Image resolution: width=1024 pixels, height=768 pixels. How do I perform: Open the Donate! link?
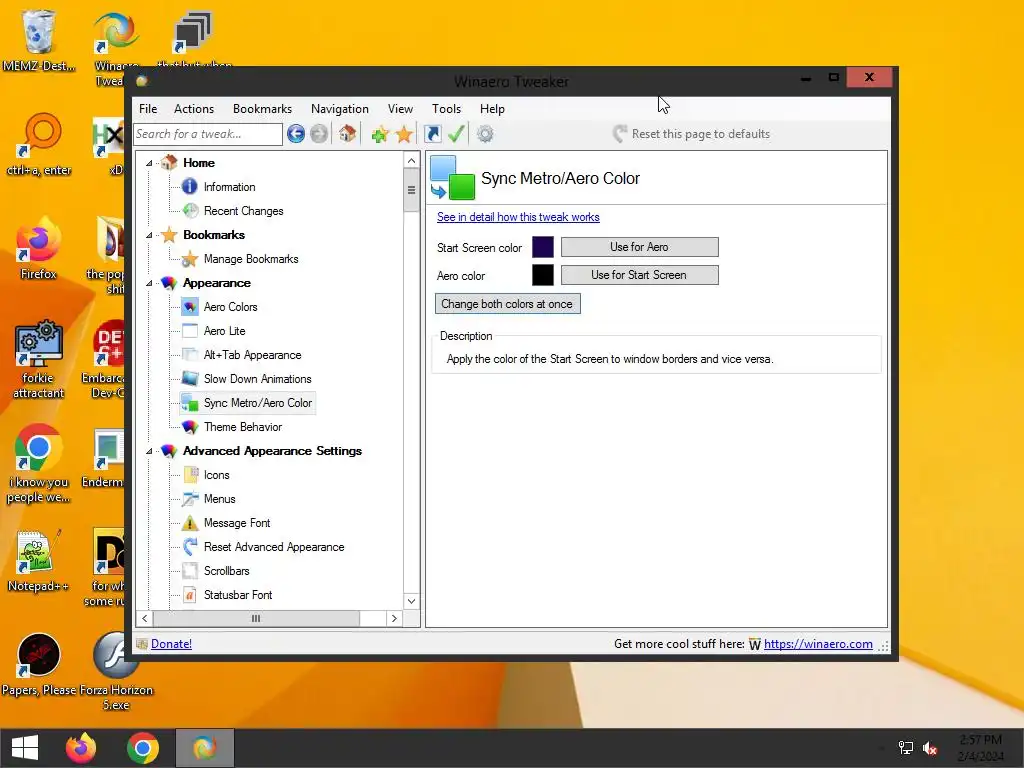(x=171, y=644)
